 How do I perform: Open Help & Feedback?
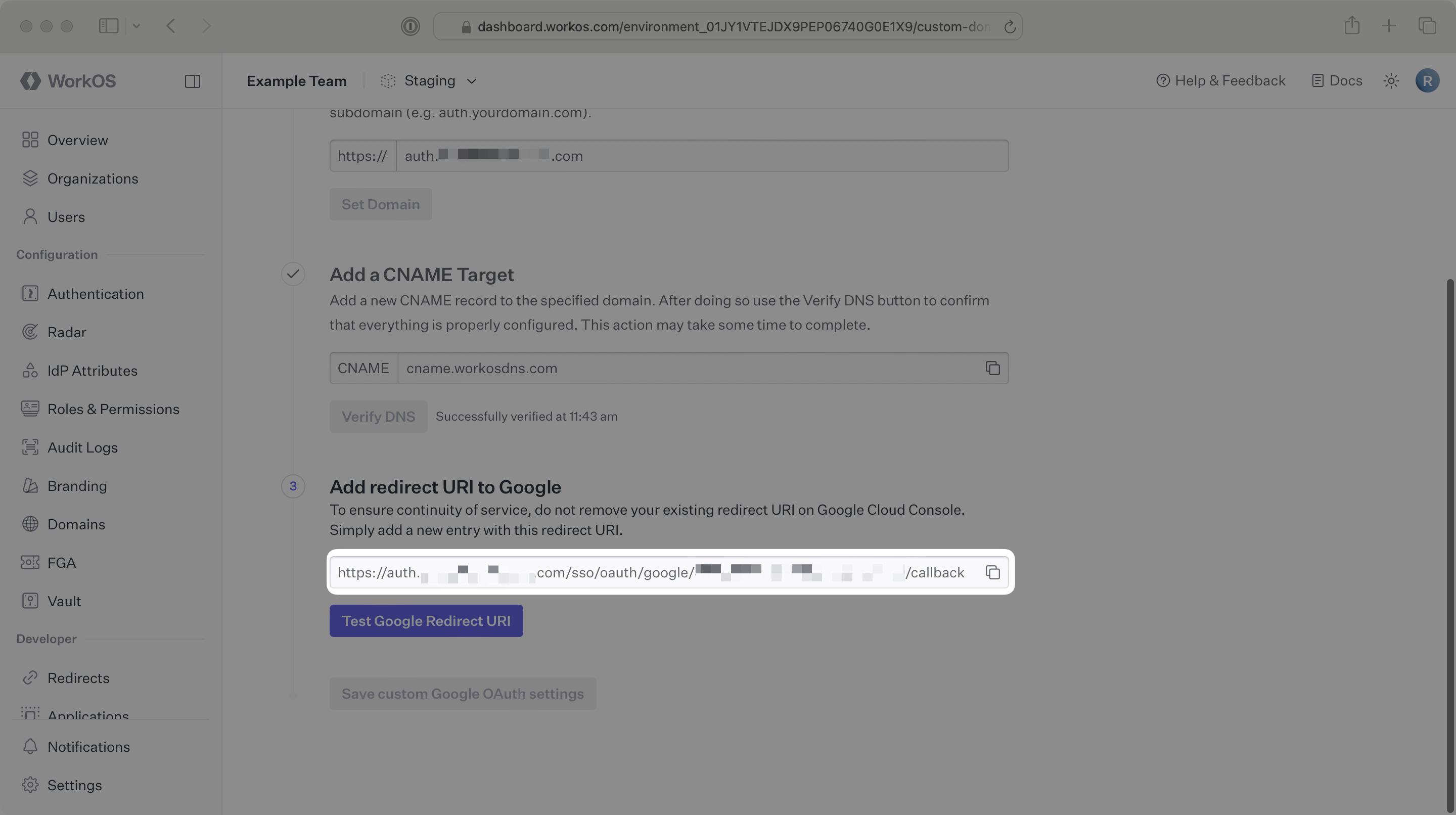coord(1221,81)
